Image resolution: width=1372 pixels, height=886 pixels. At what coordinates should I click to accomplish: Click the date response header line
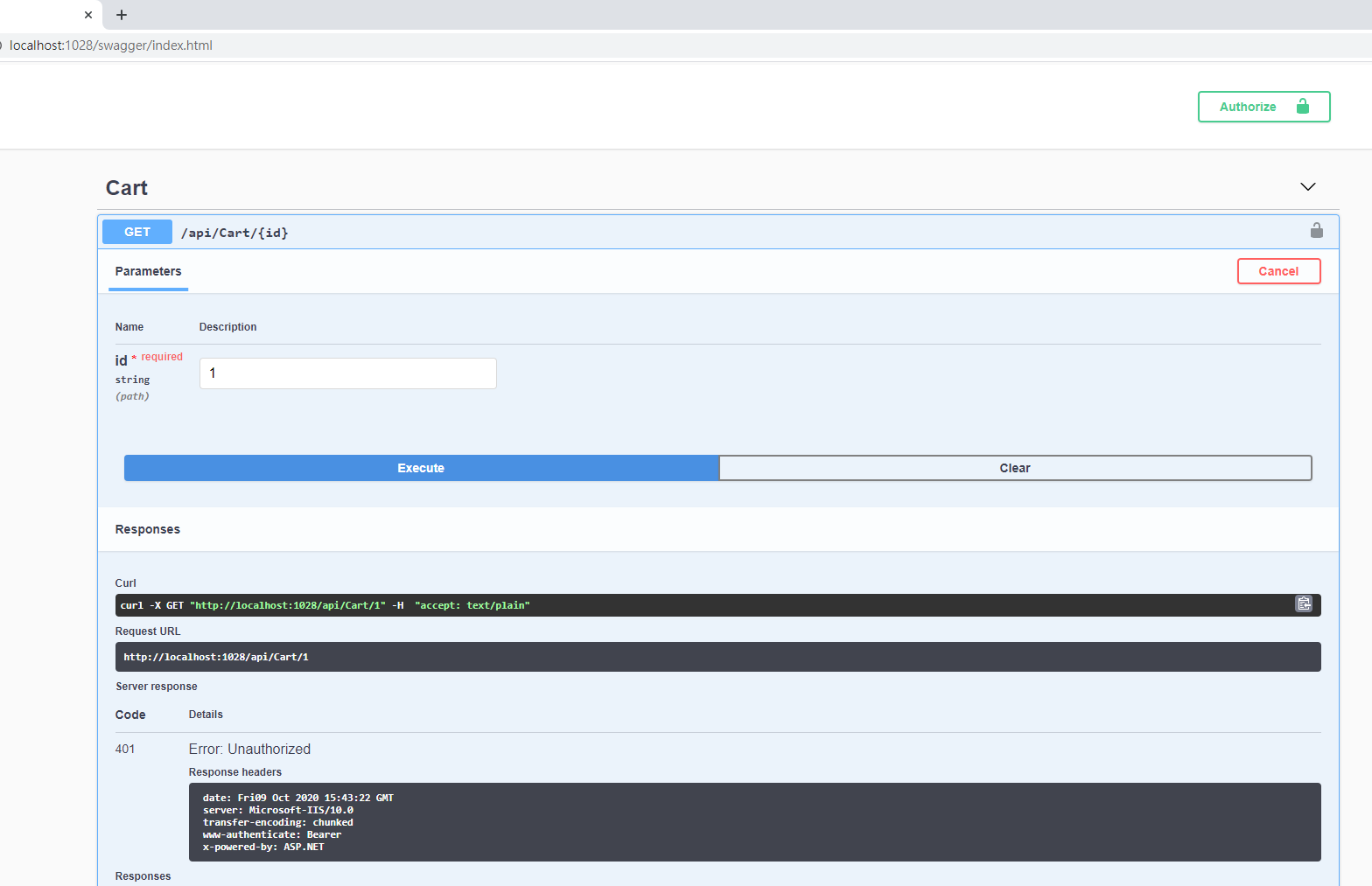(x=298, y=798)
